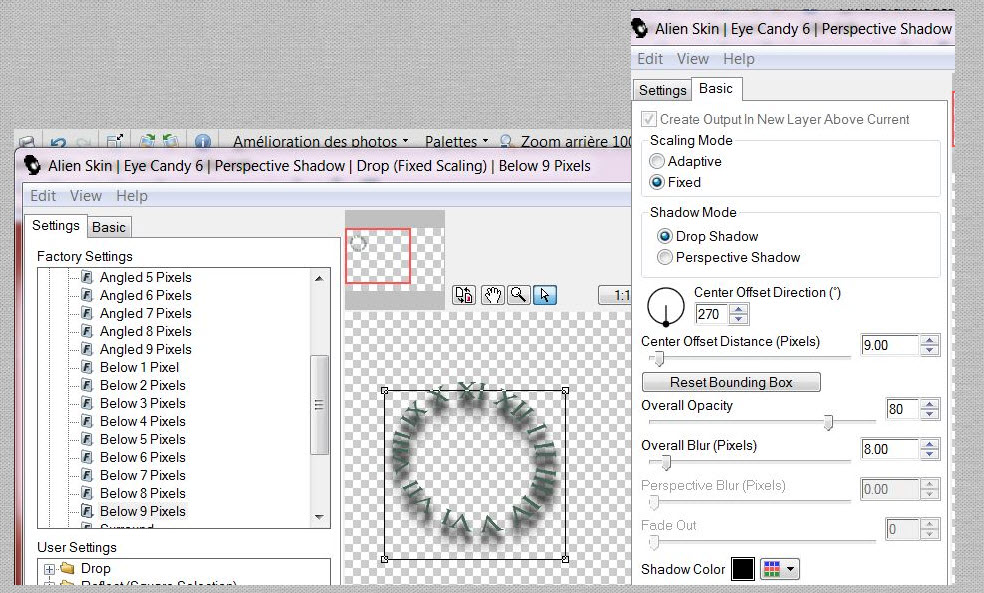Viewport: 984px width, 593px height.
Task: Click the blue info icon in the background toolbar
Action: click(202, 142)
